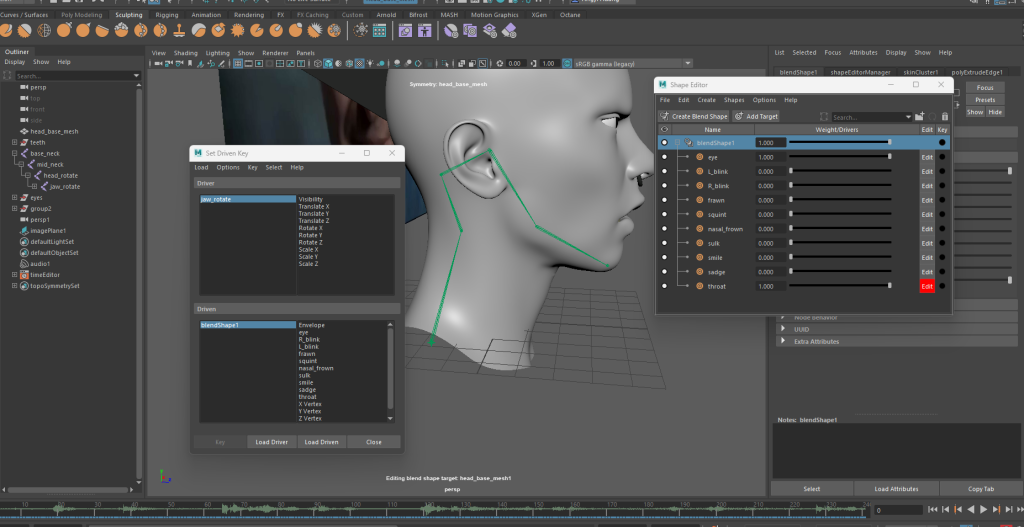Expand the teeth group in Outliner

(x=14, y=142)
